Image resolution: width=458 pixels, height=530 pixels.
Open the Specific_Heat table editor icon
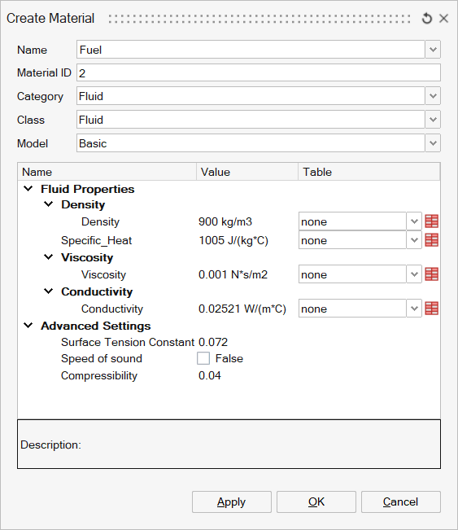(432, 240)
